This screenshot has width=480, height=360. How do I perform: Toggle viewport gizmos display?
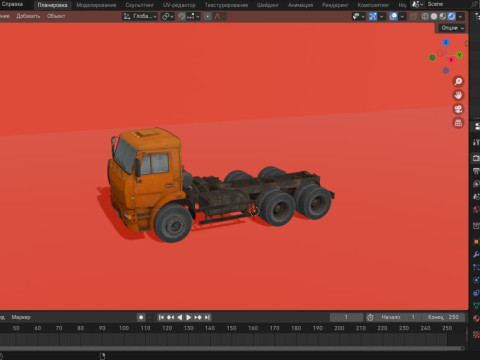click(x=373, y=16)
